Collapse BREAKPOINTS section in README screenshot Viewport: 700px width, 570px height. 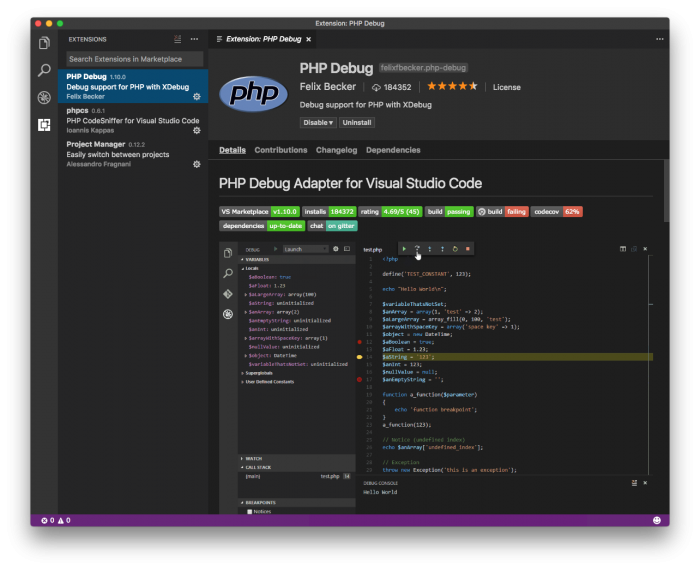(242, 503)
